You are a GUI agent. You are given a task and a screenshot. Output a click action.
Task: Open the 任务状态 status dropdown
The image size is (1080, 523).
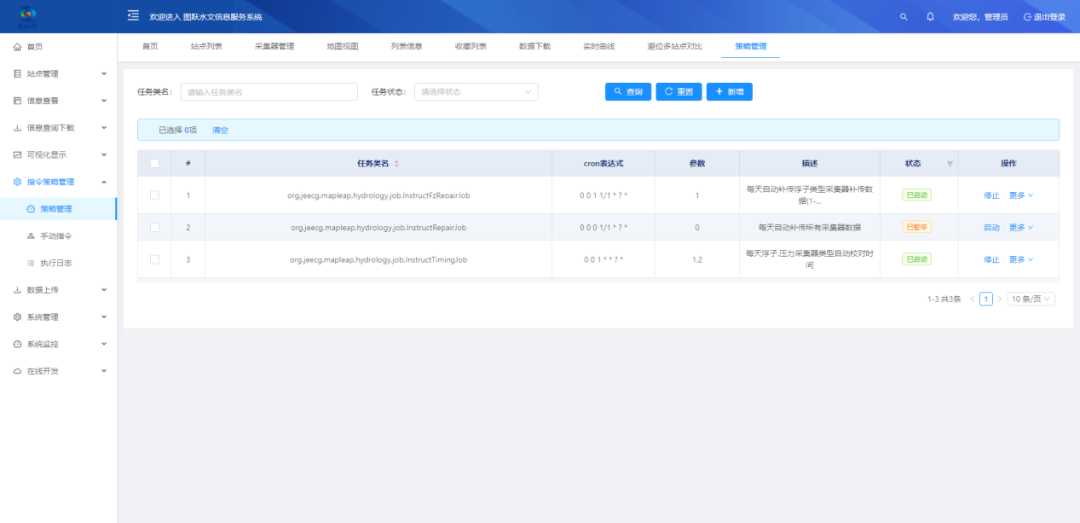476,92
